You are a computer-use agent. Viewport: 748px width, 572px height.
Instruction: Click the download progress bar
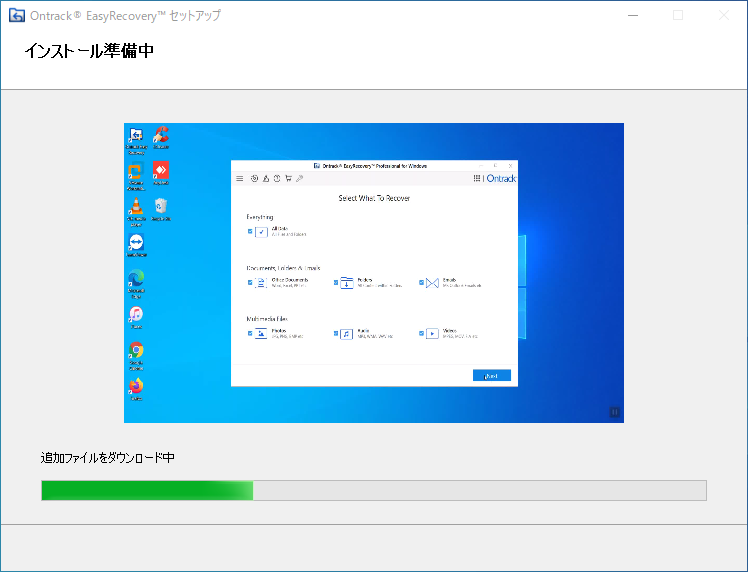(x=374, y=490)
